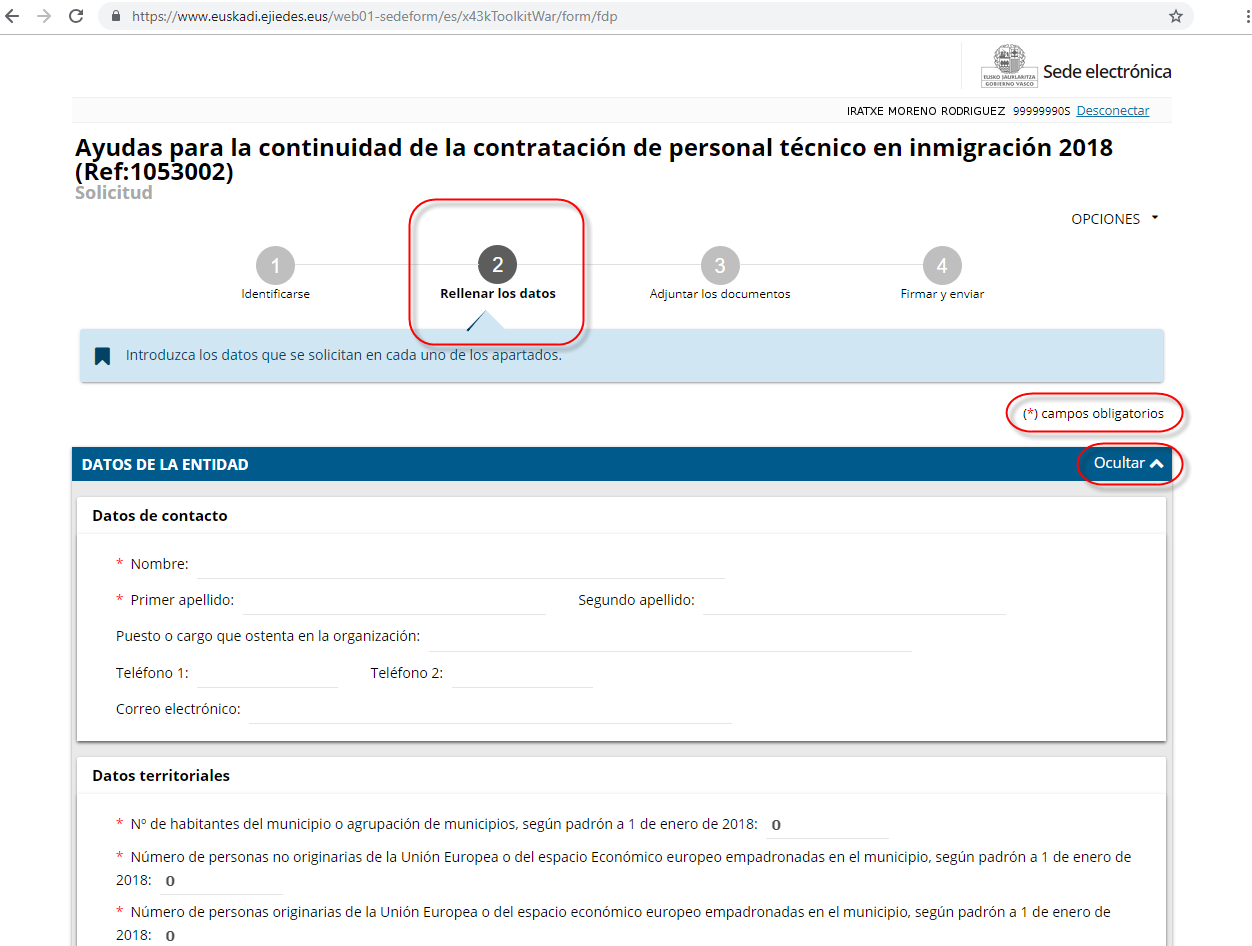Image resolution: width=1252 pixels, height=946 pixels.
Task: Click the bookmark icon in info banner
Action: (102, 356)
